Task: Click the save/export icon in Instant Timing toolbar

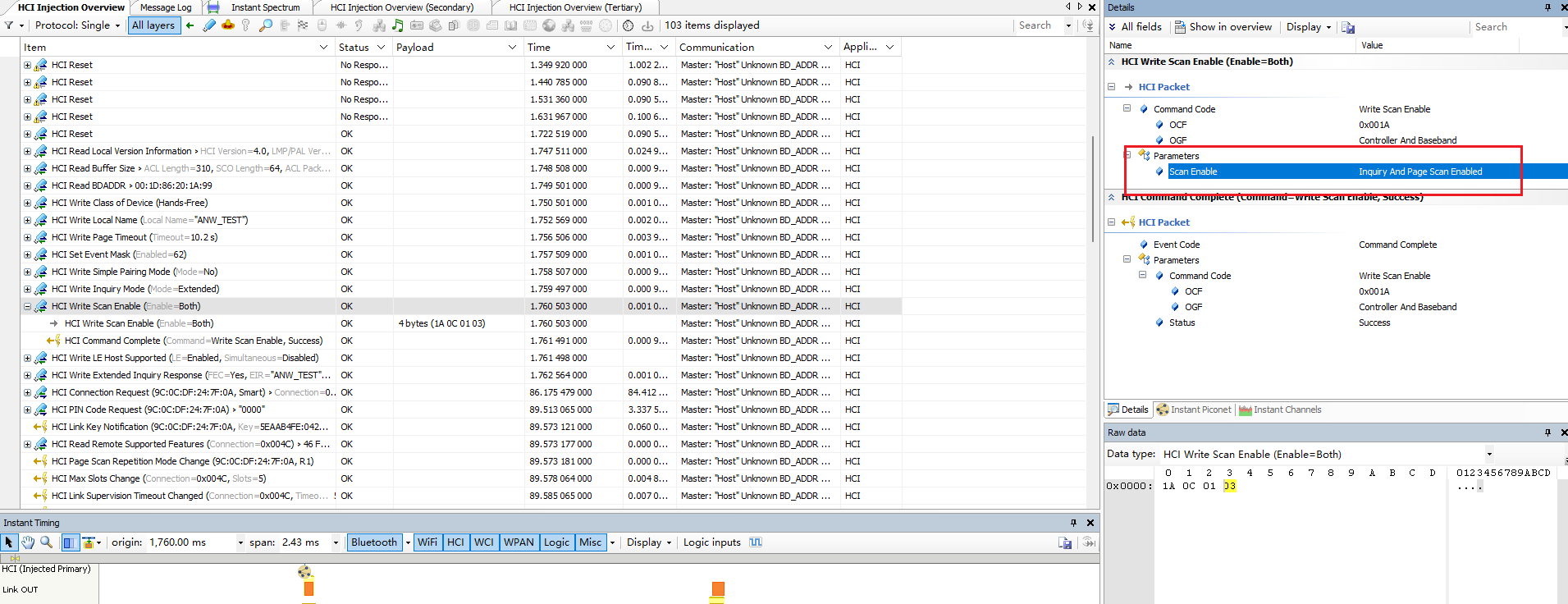Action: coord(1065,542)
